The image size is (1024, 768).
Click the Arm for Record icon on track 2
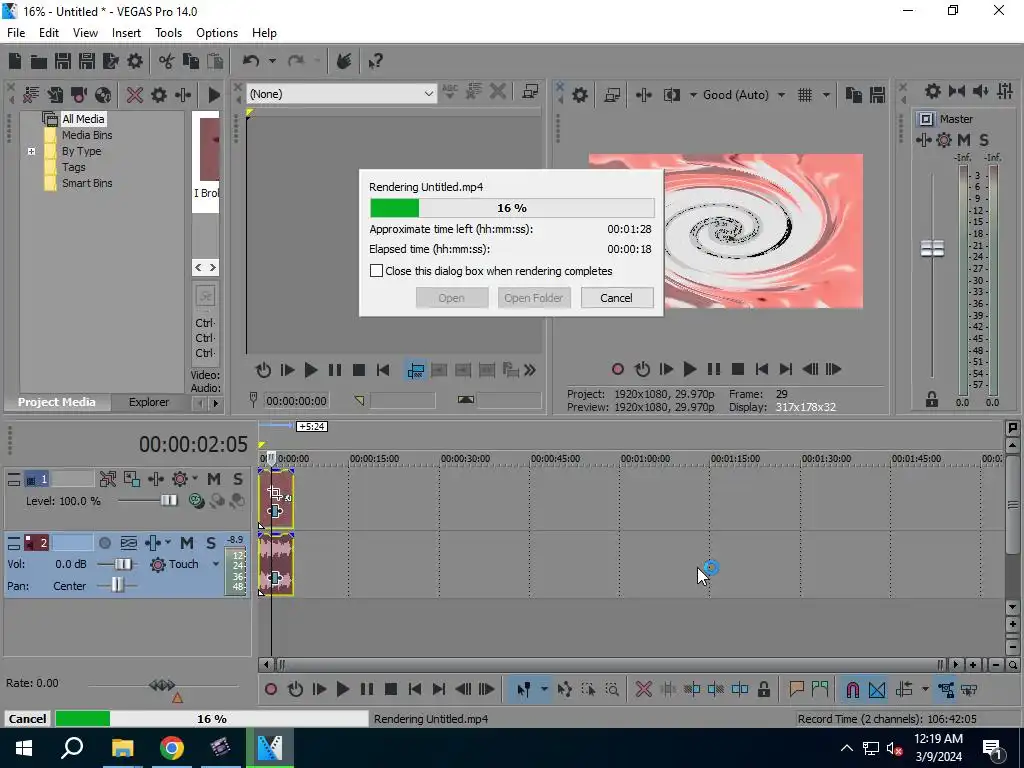pos(104,543)
